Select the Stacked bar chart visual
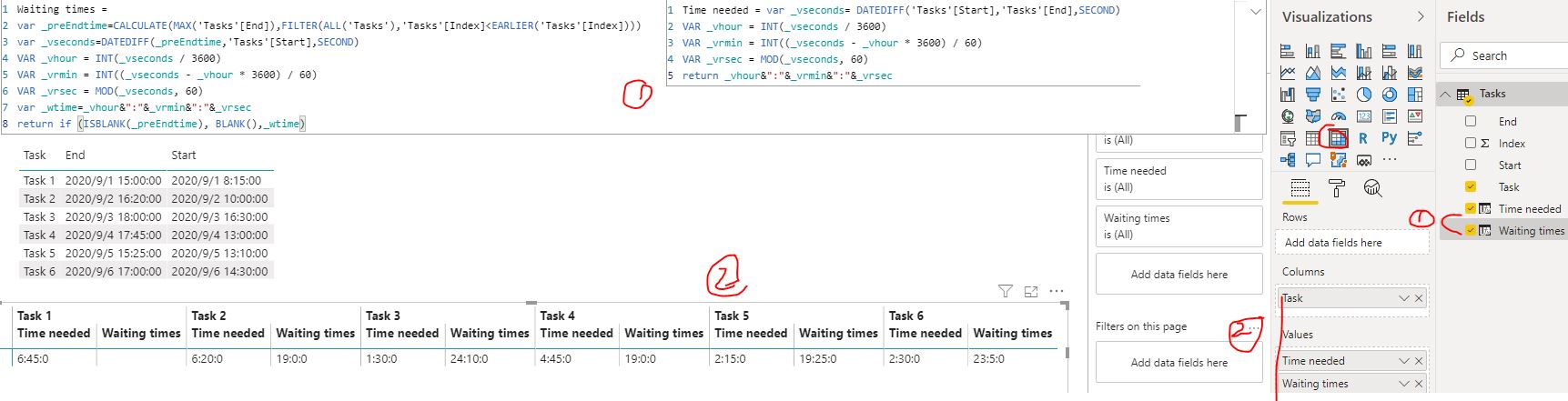Viewport: 1568px width, 401px height. (1288, 51)
